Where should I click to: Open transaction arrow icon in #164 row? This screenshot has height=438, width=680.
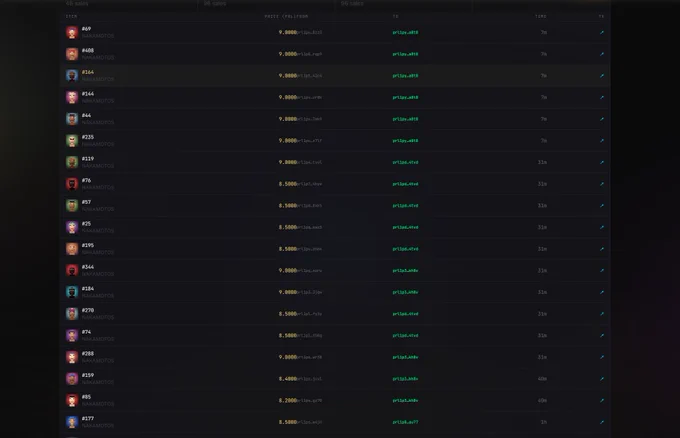602,76
